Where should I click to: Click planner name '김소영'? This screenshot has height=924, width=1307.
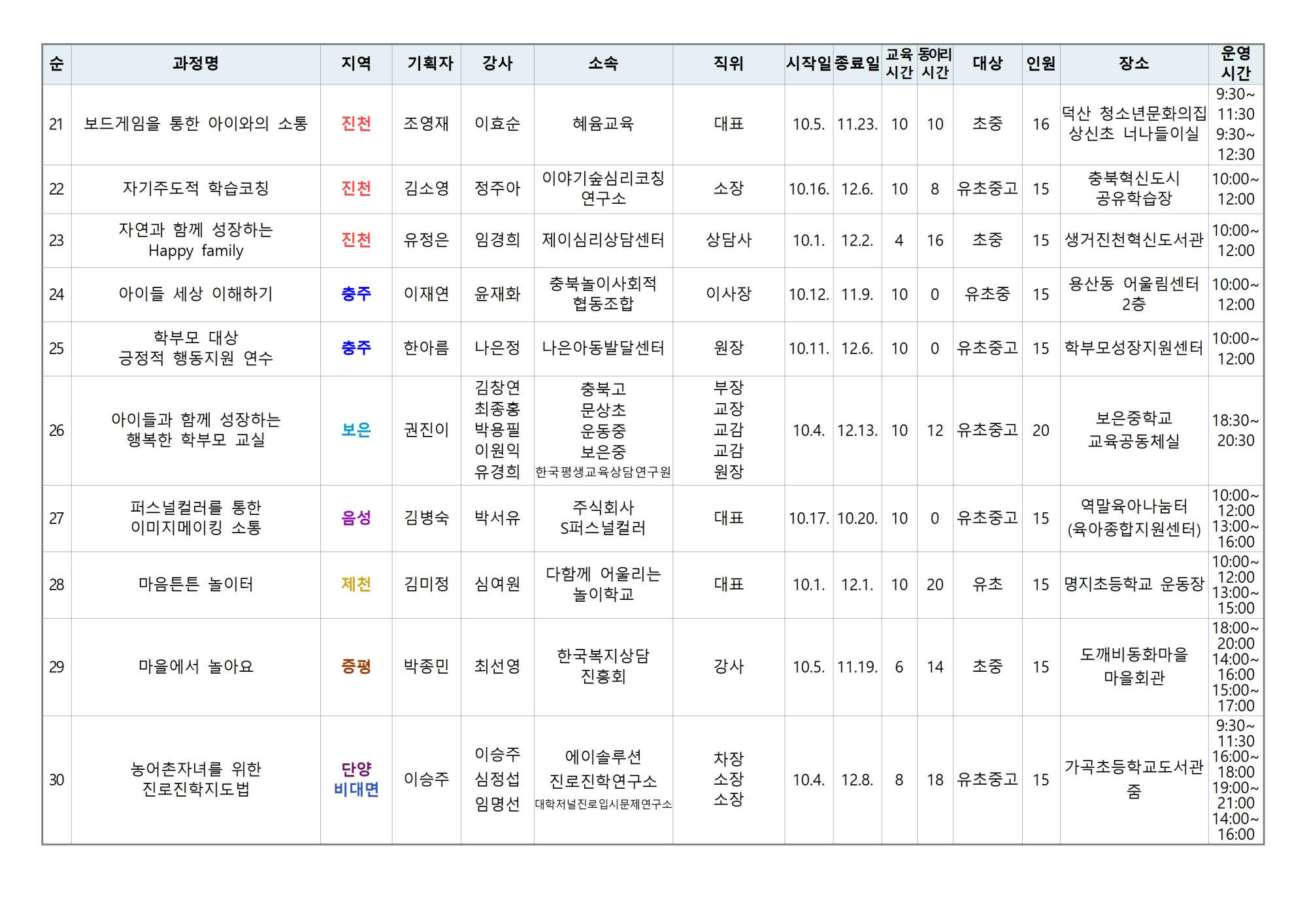pyautogui.click(x=426, y=188)
